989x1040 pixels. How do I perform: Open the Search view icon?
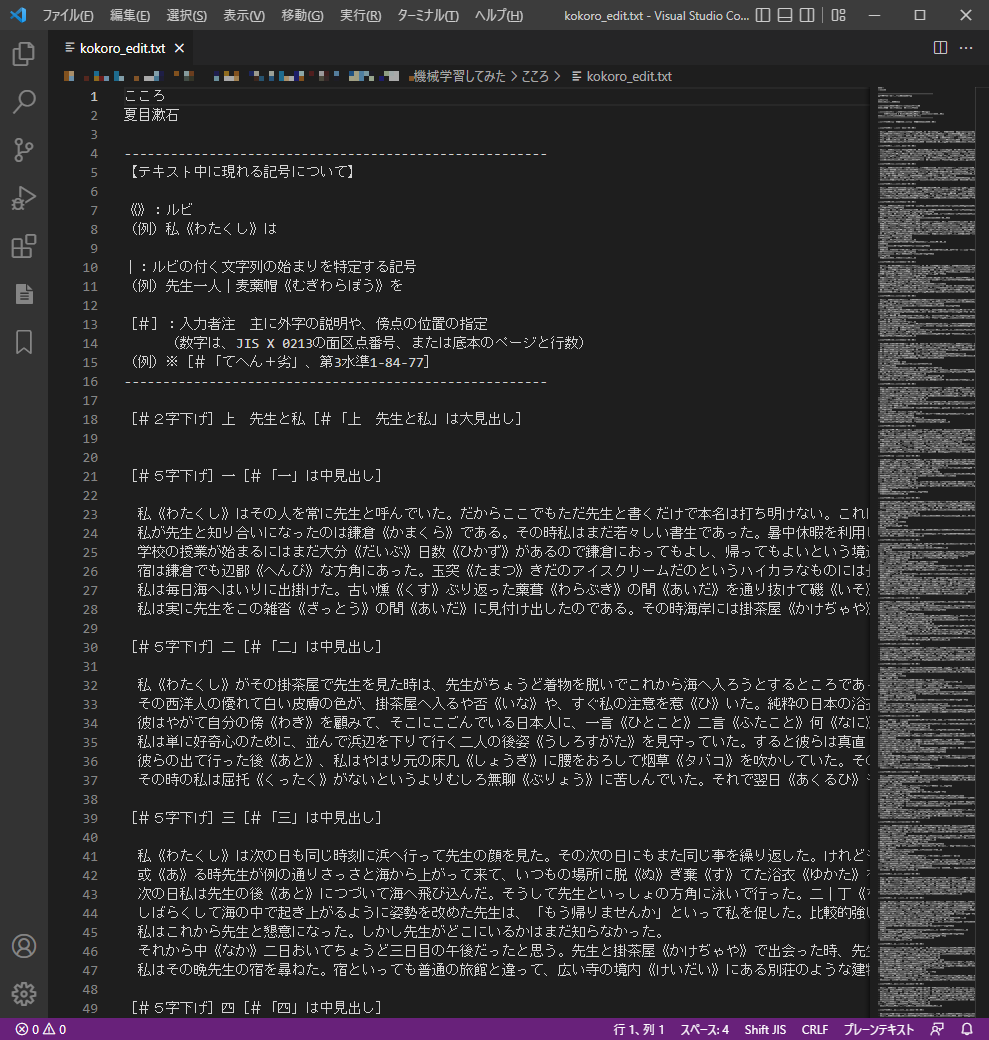(24, 102)
